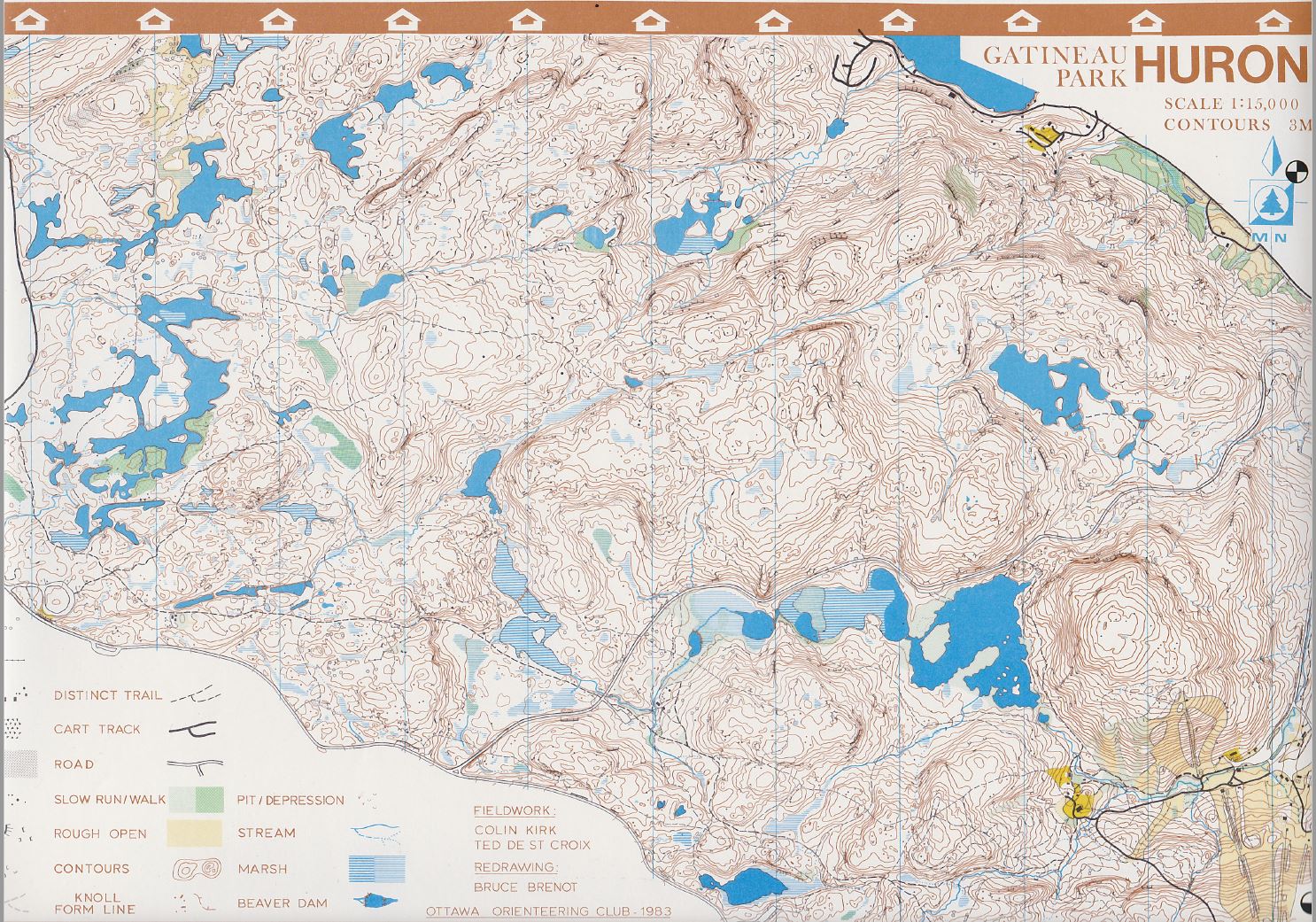Click the underlined Redrawing heading
The image size is (1316, 922).
pos(515,867)
